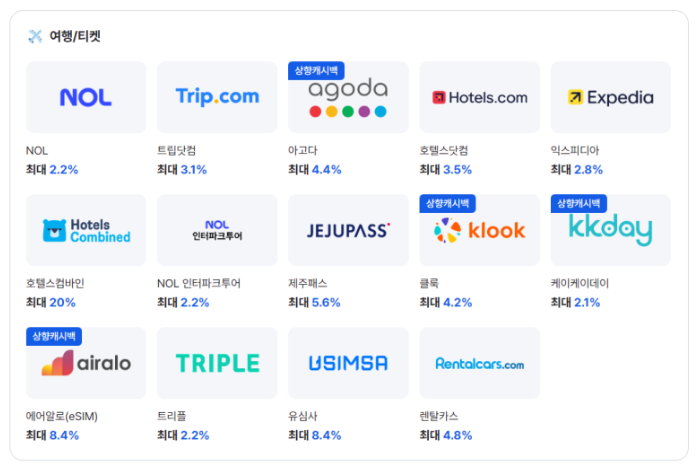
Task: Open the Rentalcars.com logo card
Action: (479, 363)
